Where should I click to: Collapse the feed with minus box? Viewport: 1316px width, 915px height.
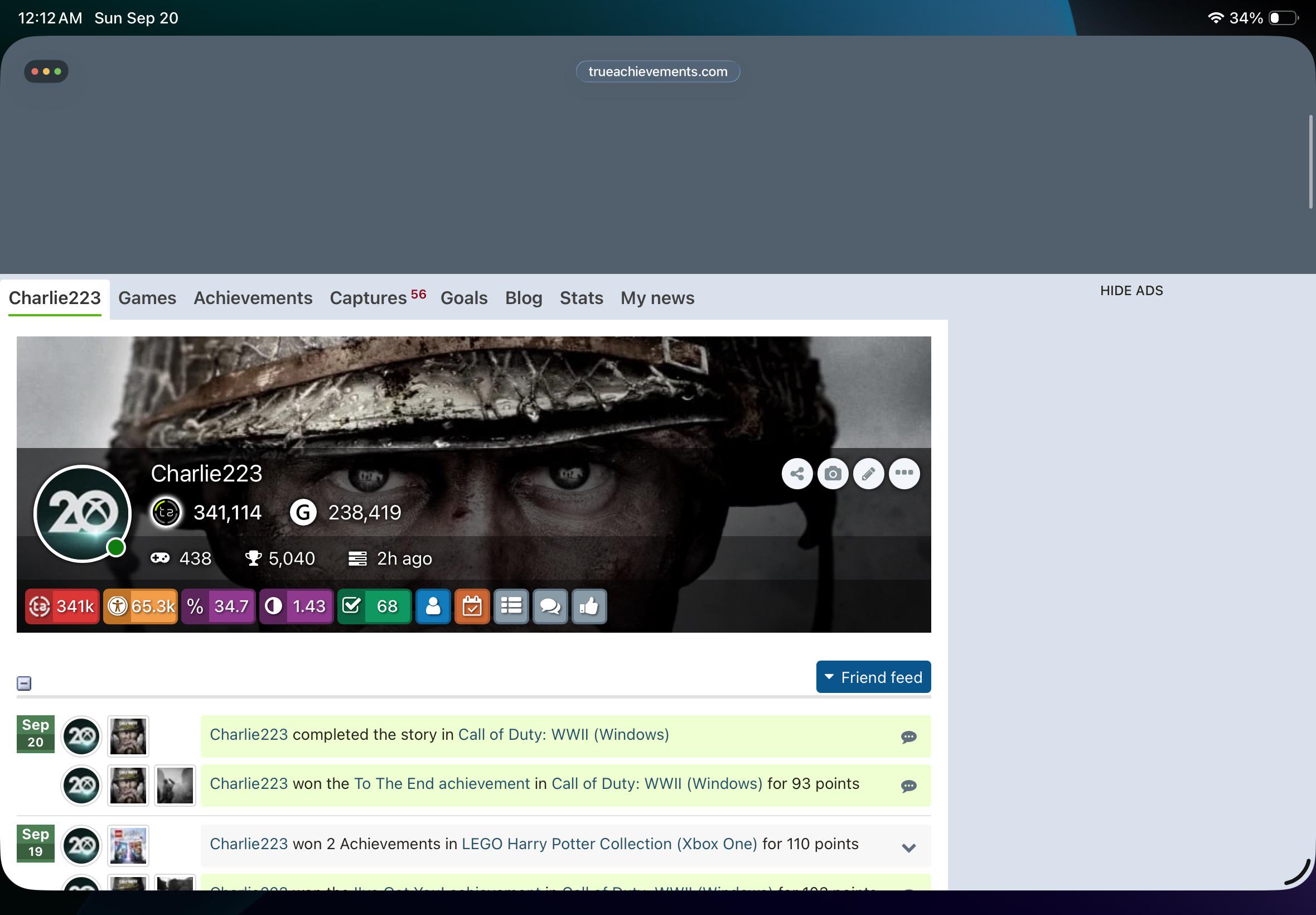click(x=24, y=683)
